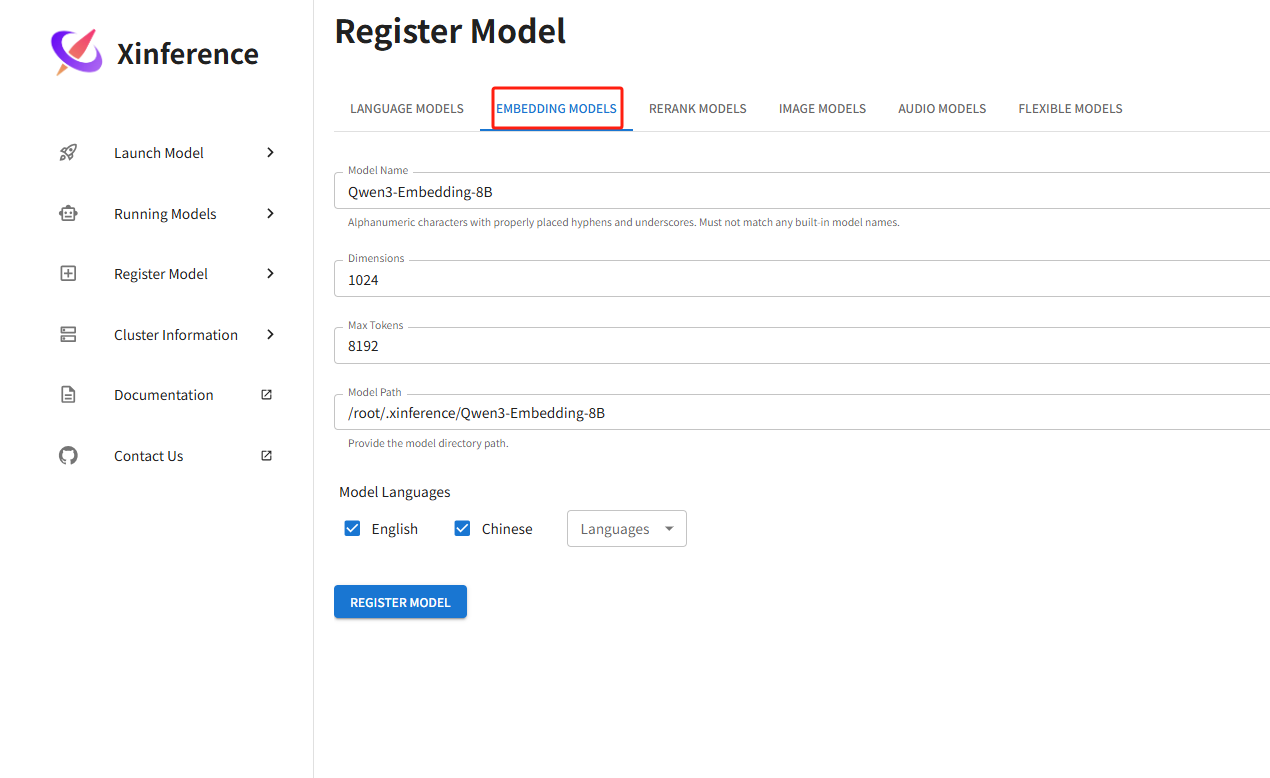
Task: Click 'Provide the model directory path.' hint
Action: tap(428, 443)
